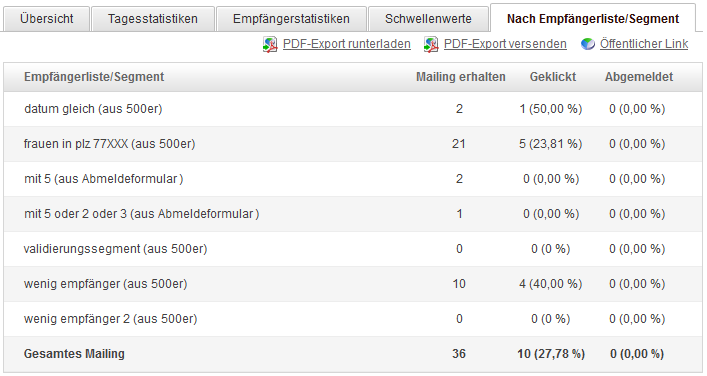Select the 'validierungssegment (aus 500er)' row
The image size is (707, 376).
[x=353, y=249]
